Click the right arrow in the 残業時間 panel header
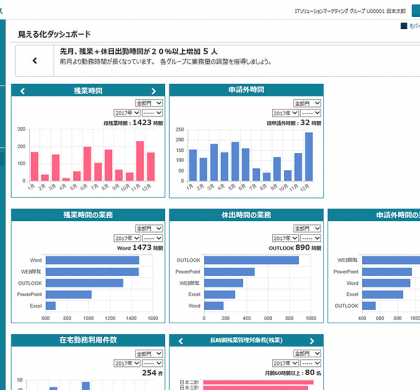The height and width of the screenshot is (390, 420). point(153,91)
